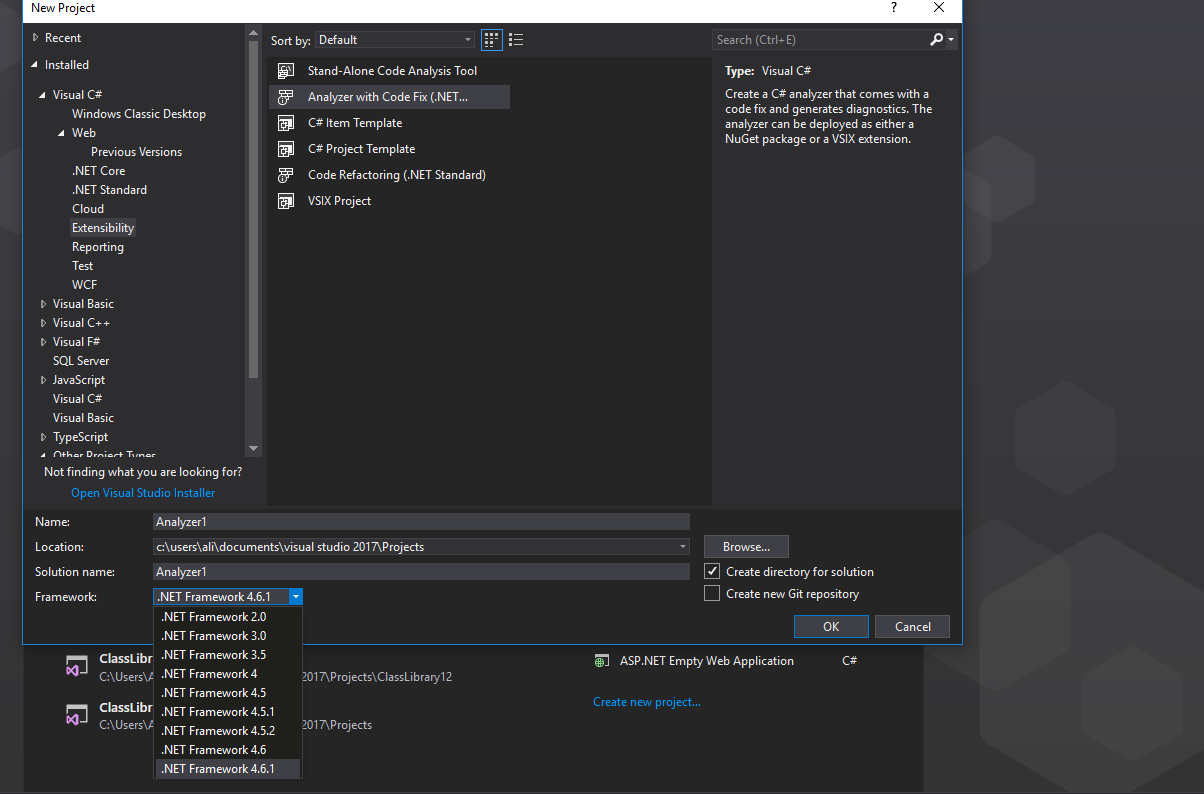Click the Name input field
The width and height of the screenshot is (1204, 794).
[x=420, y=521]
